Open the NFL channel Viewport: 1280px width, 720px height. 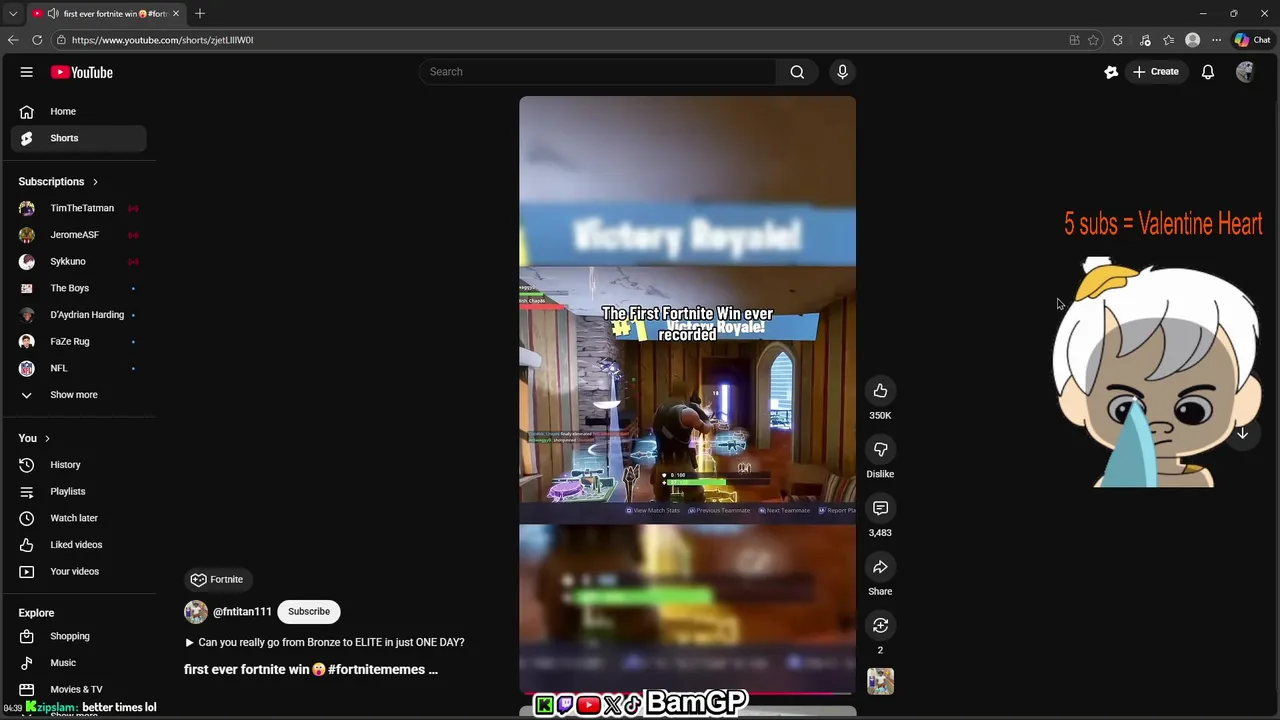click(x=79, y=368)
